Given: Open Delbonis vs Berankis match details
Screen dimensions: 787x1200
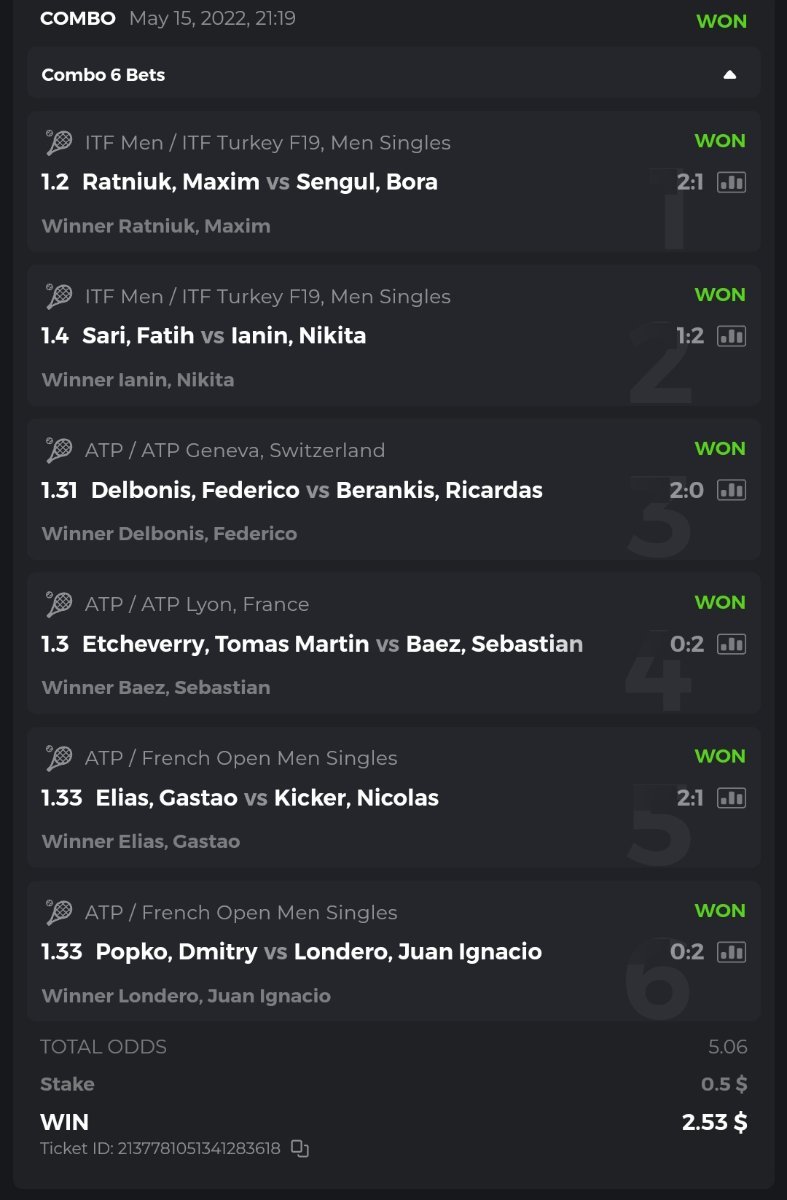Looking at the screenshot, I should pos(316,490).
